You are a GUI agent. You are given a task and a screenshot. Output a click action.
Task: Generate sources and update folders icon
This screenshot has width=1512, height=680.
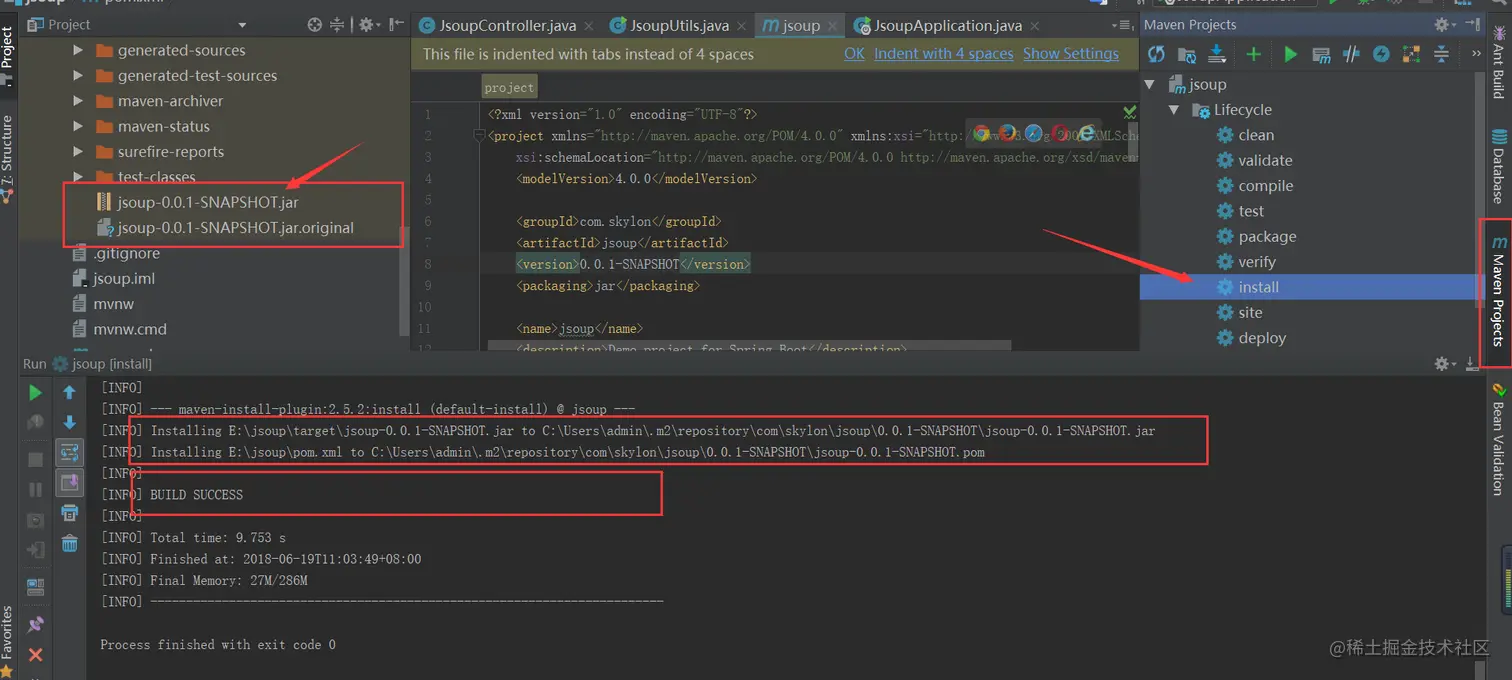coord(1188,54)
